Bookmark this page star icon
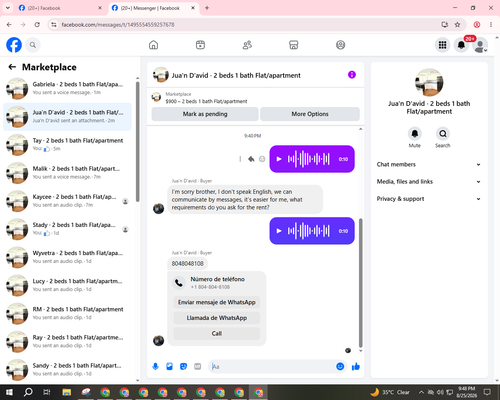 tap(457, 24)
